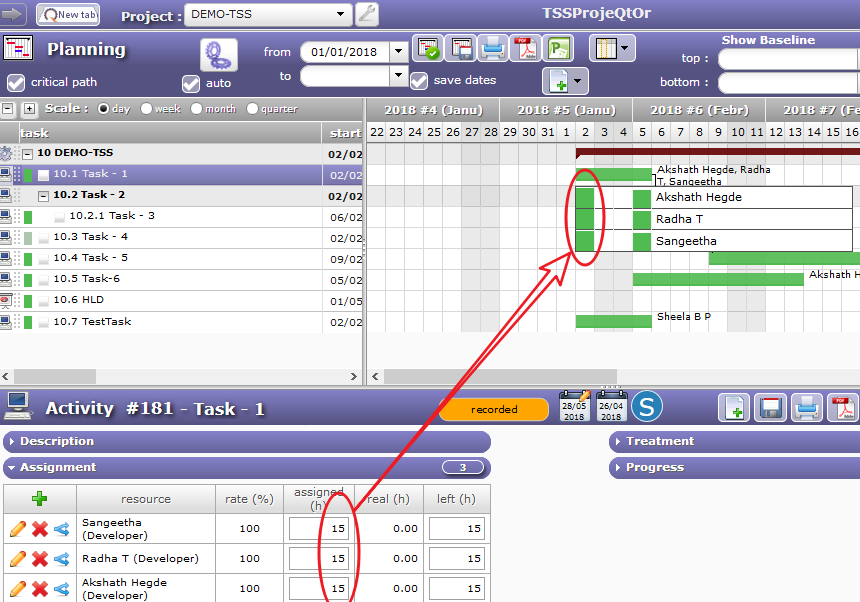Edit Sangeetha assignment with pencil icon
The height and width of the screenshot is (602, 860).
point(18,529)
